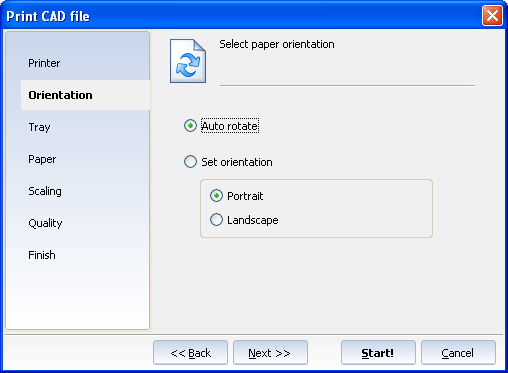Click the Select paper orientation heading text
Image resolution: width=508 pixels, height=373 pixels.
[277, 44]
